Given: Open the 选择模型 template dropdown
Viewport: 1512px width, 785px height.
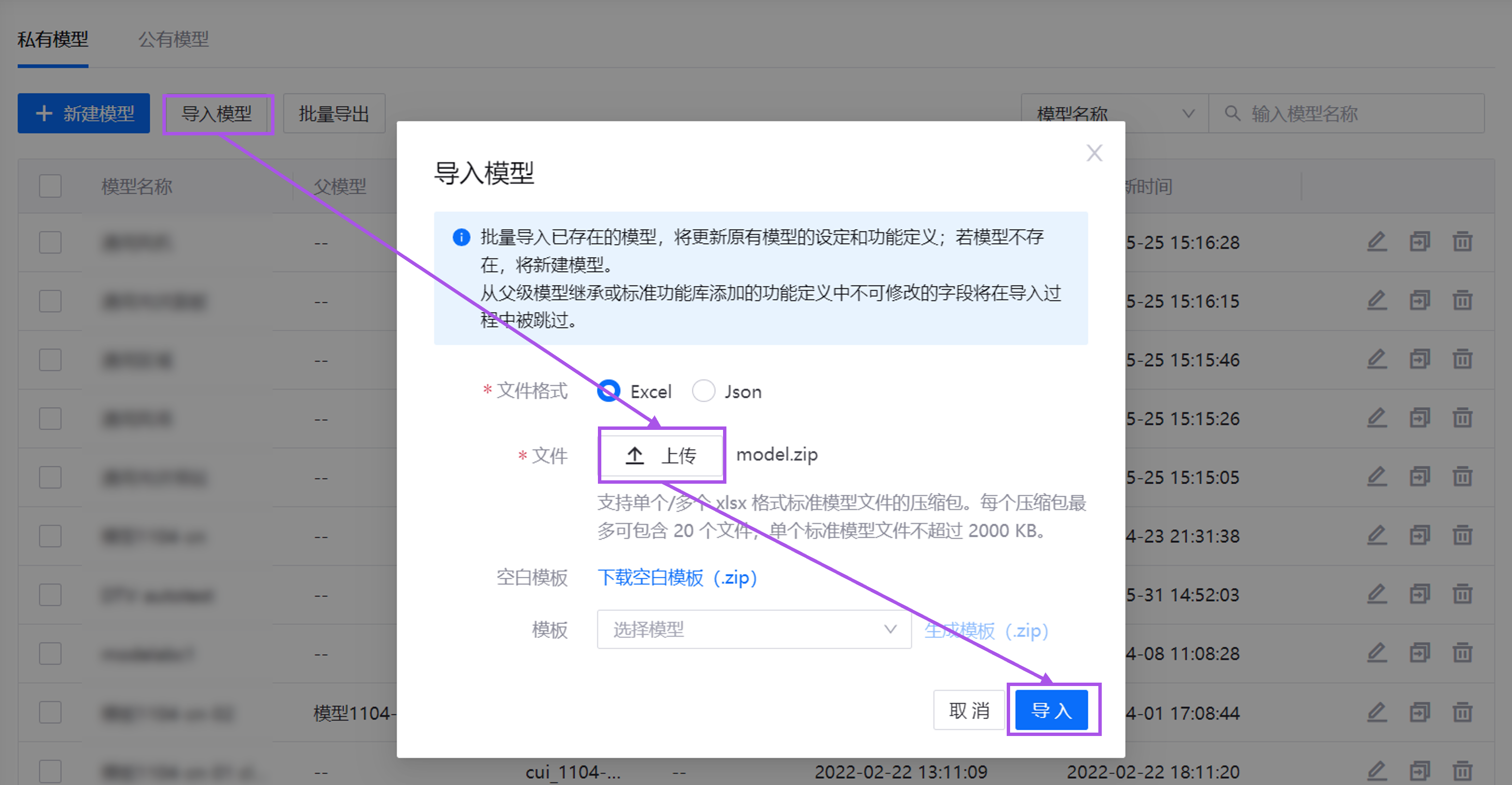Looking at the screenshot, I should 754,629.
